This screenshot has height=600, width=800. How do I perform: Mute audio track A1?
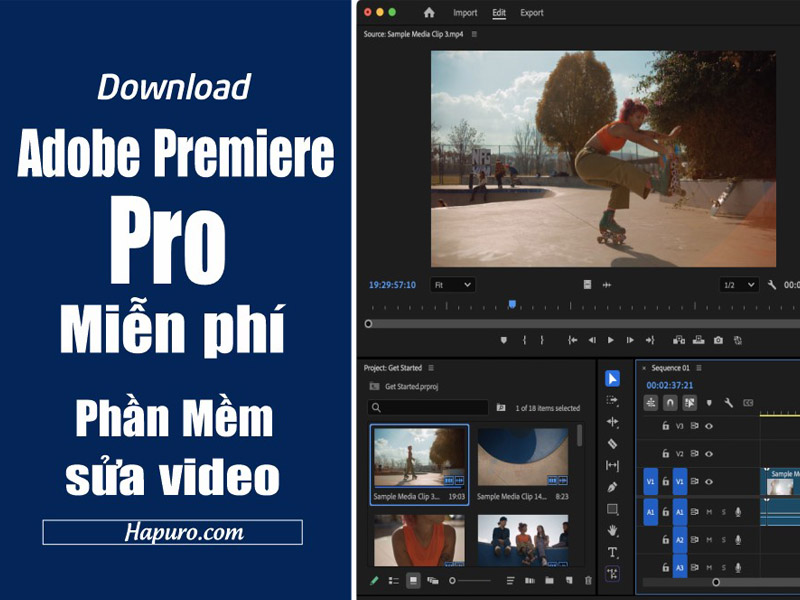709,512
